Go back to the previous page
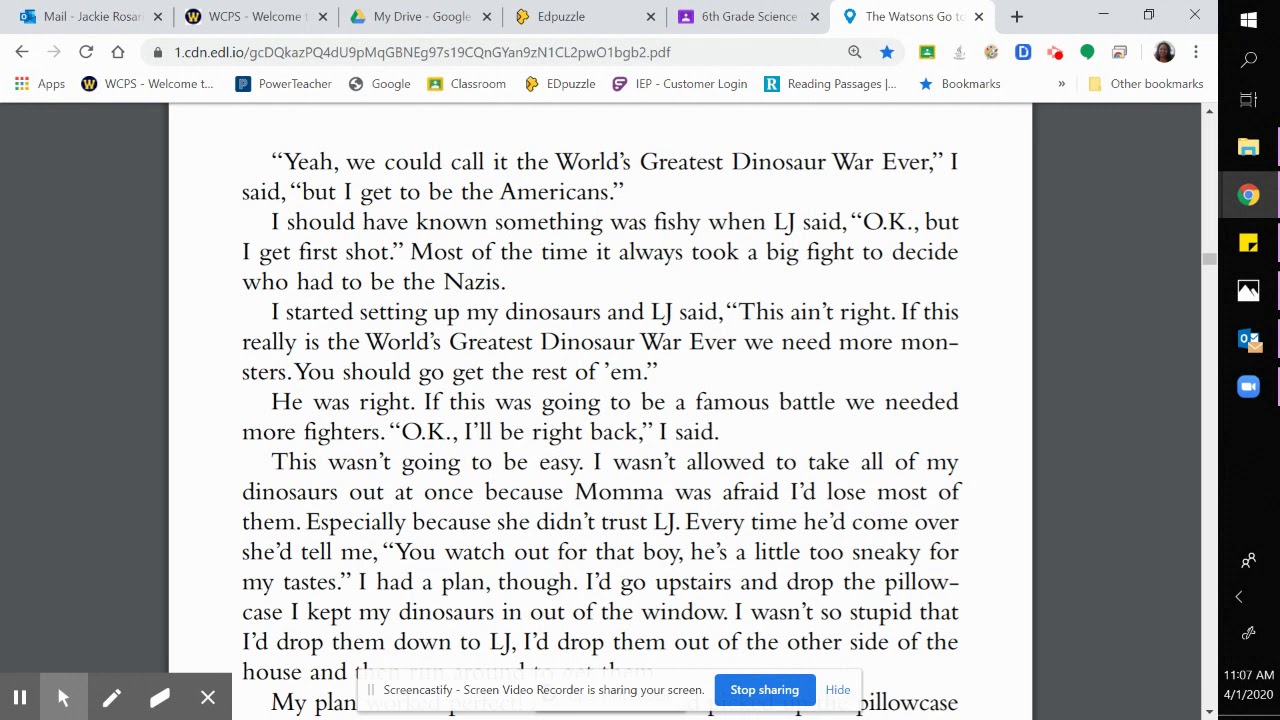The height and width of the screenshot is (720, 1280). click(x=22, y=52)
